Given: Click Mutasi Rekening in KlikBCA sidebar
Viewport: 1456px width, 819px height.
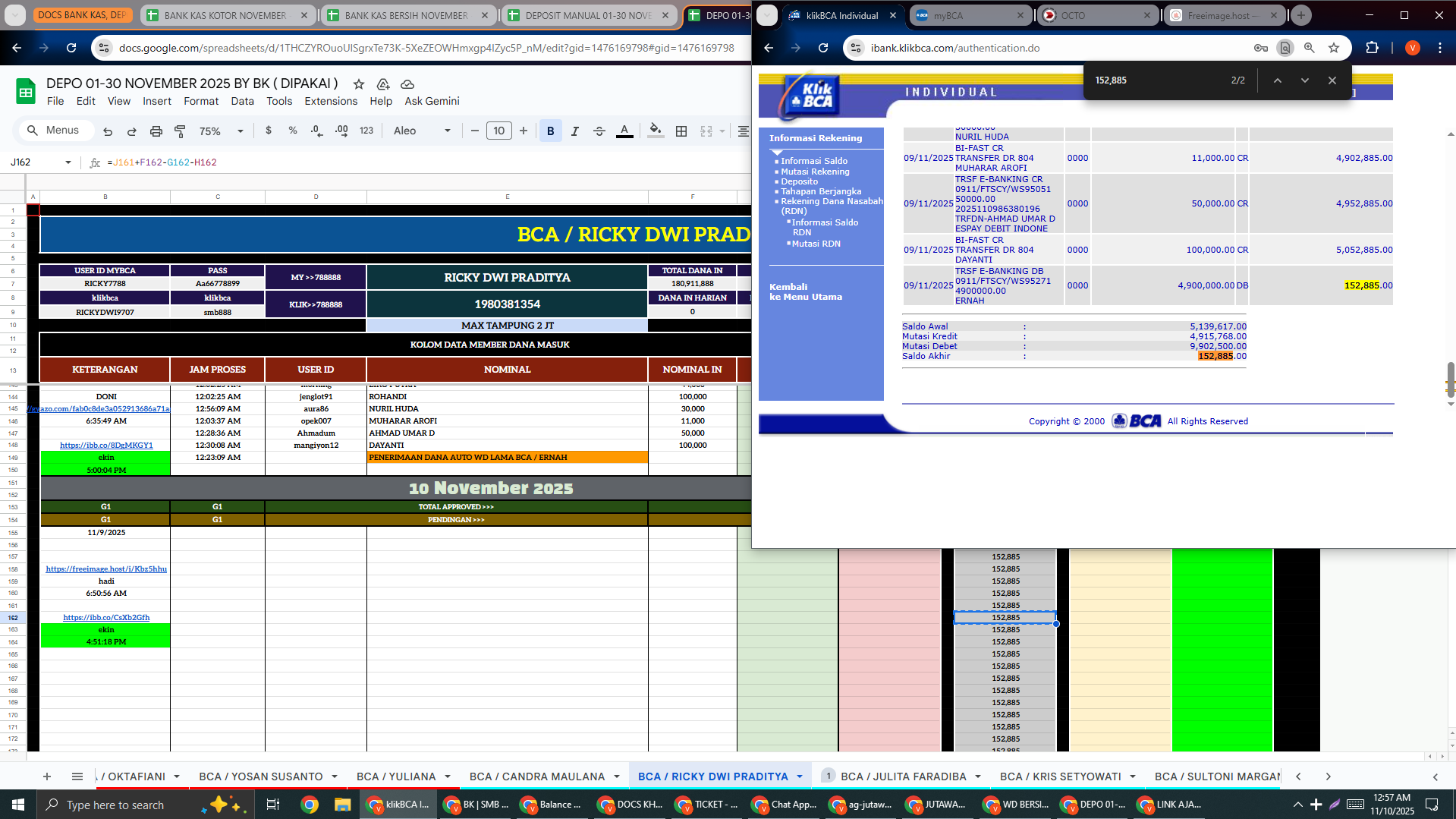Looking at the screenshot, I should pos(815,172).
